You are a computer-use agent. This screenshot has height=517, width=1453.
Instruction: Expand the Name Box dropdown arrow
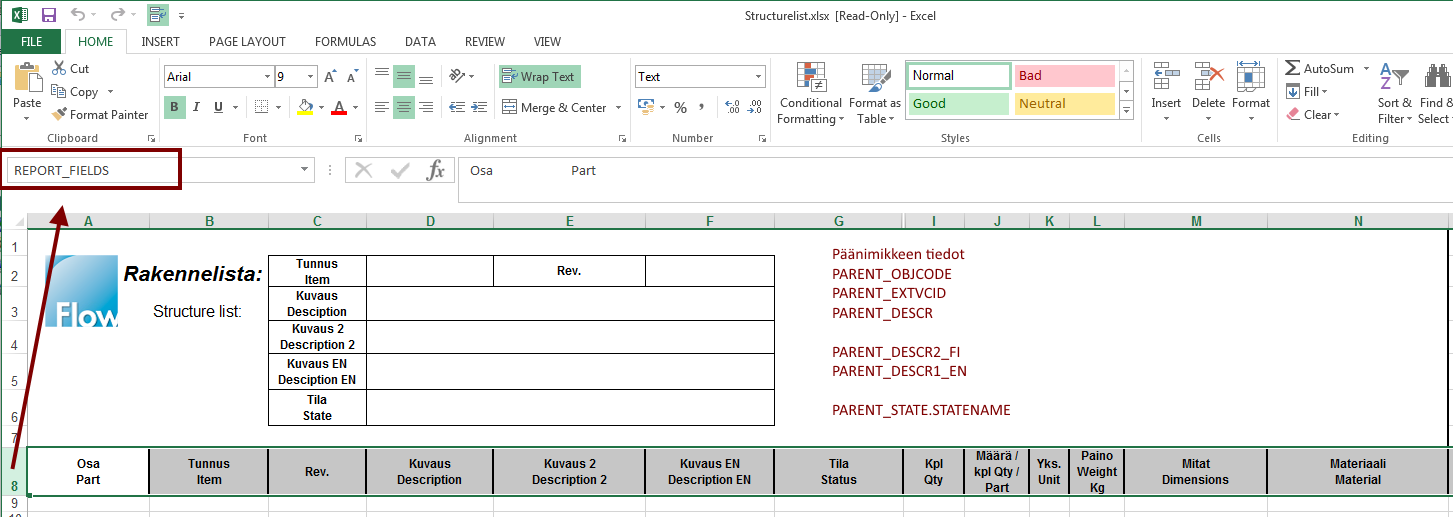point(305,171)
